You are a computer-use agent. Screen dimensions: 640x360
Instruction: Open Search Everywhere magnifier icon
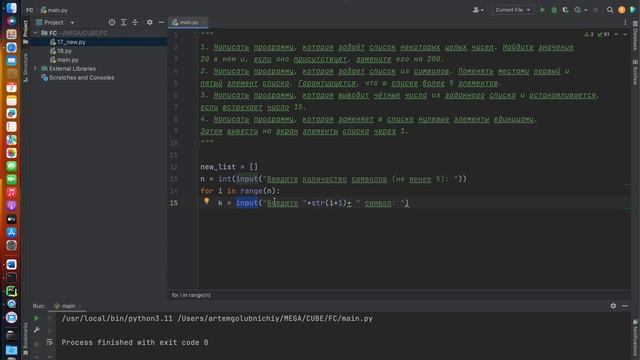610,10
